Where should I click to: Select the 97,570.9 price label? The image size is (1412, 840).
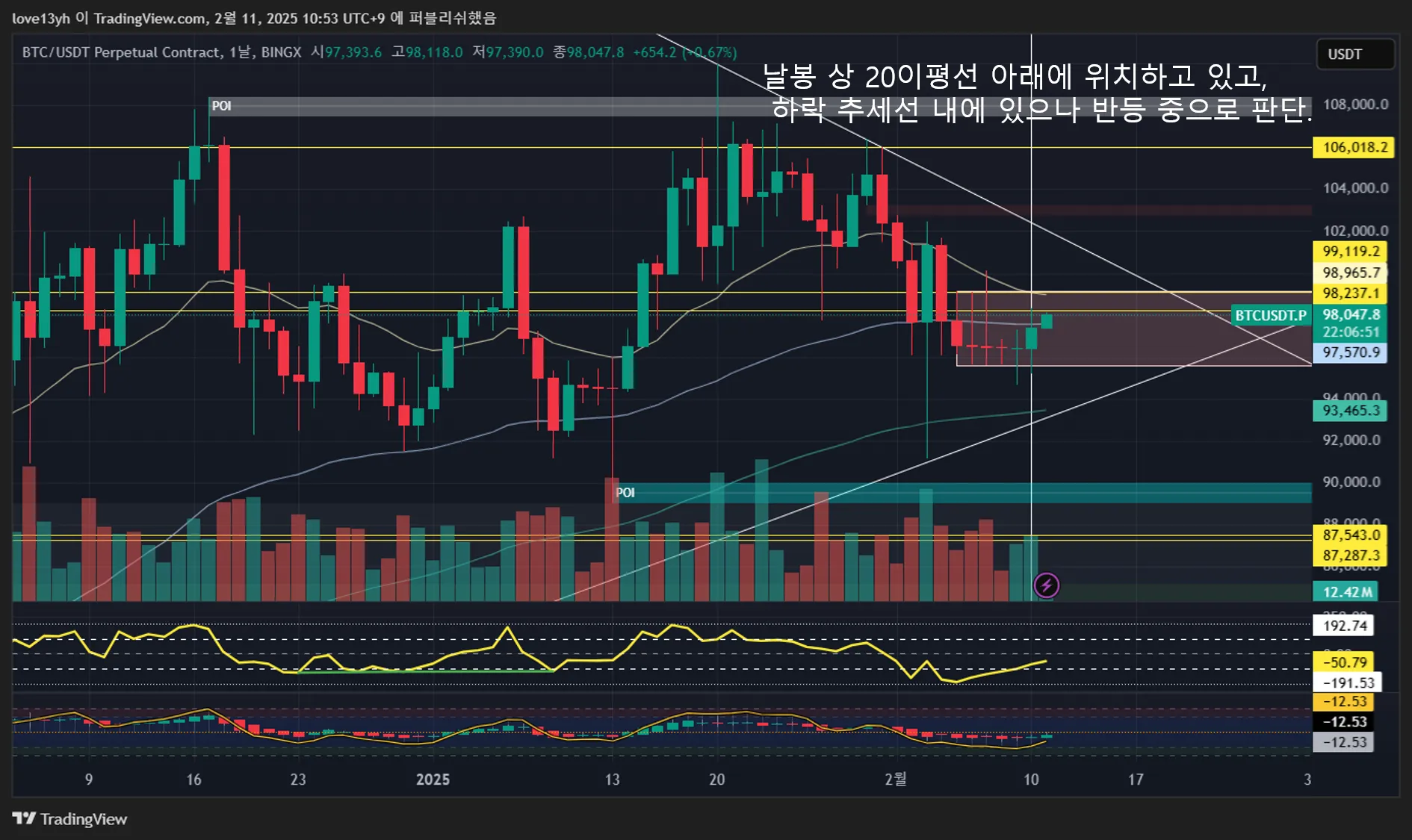1350,352
